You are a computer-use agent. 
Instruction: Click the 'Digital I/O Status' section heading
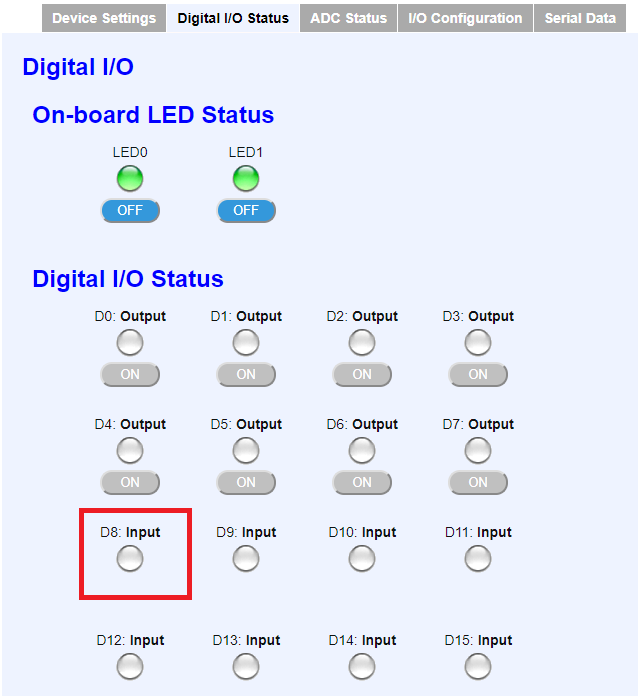point(128,279)
